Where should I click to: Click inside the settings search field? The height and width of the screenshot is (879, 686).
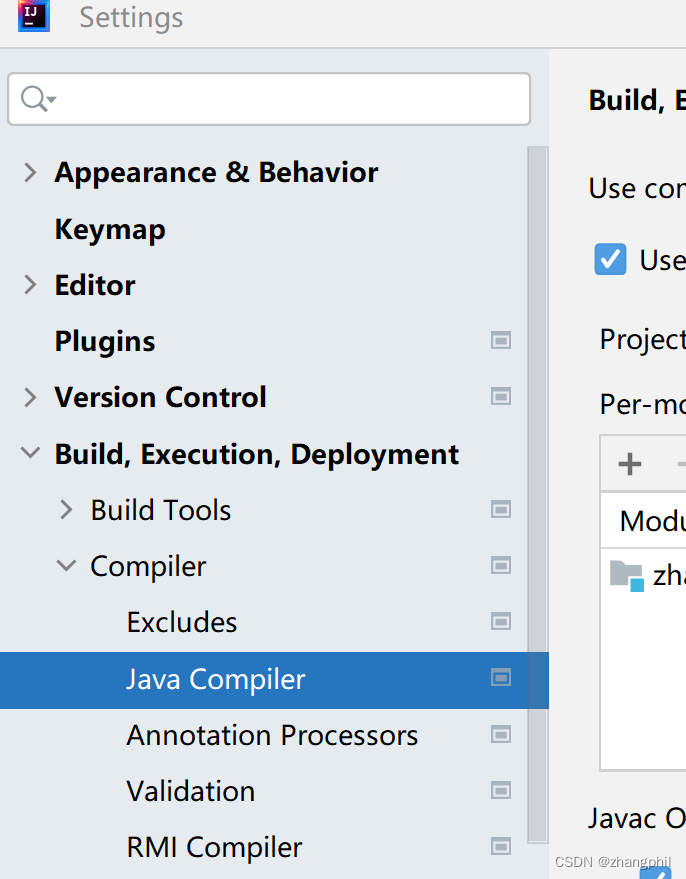pos(269,99)
